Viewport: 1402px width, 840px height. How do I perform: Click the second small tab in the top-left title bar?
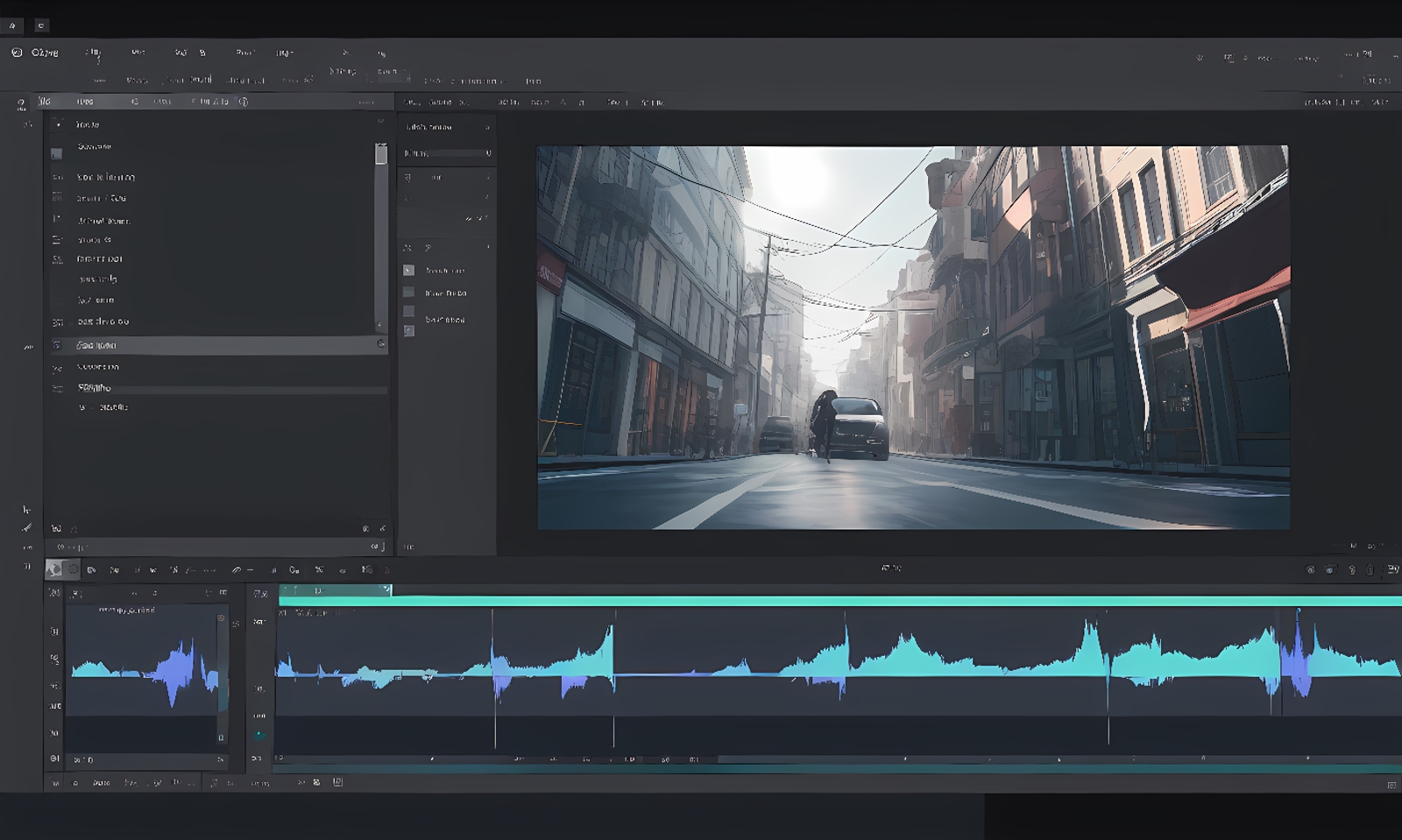[40, 25]
